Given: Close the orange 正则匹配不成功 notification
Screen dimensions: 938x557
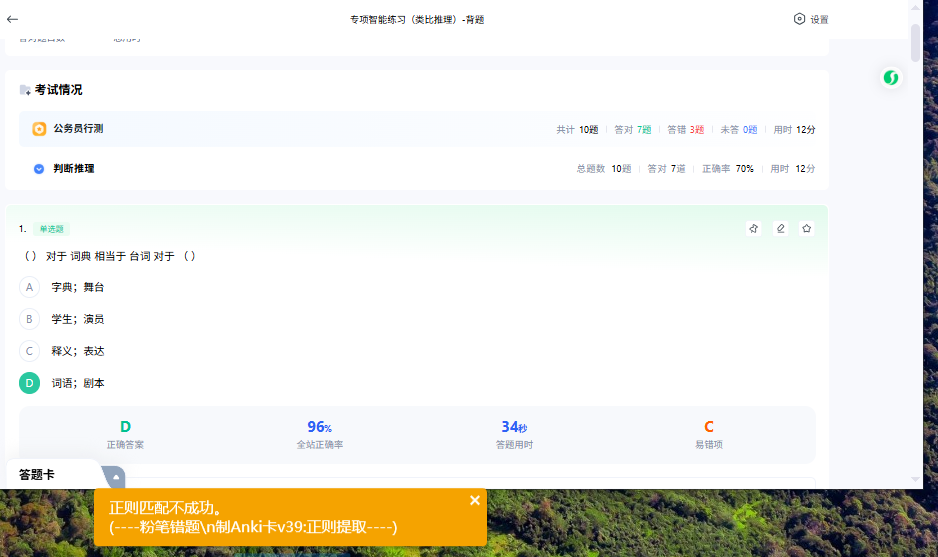Looking at the screenshot, I should click(474, 500).
